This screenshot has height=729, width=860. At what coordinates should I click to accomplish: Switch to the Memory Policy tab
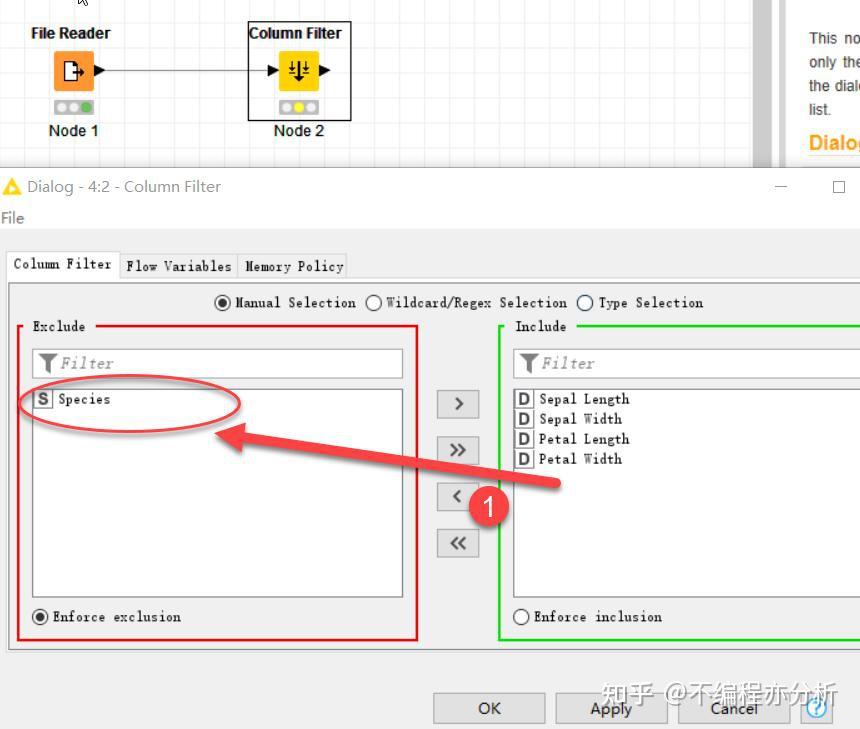[294, 266]
